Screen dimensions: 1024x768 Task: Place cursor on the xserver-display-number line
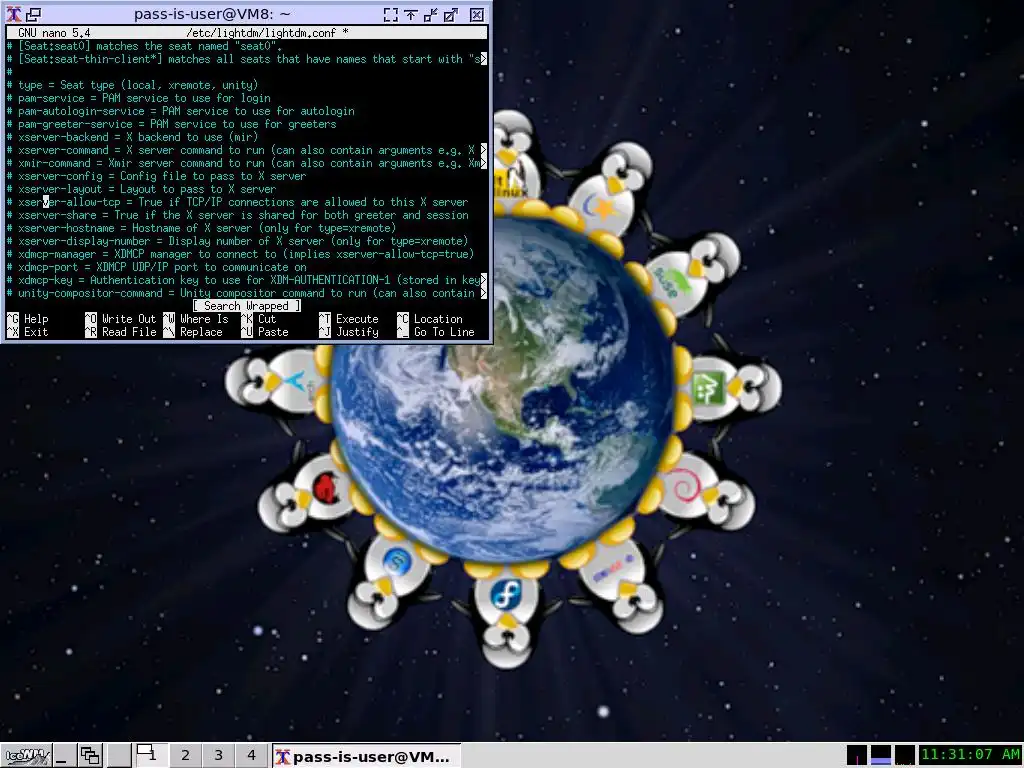tap(237, 241)
